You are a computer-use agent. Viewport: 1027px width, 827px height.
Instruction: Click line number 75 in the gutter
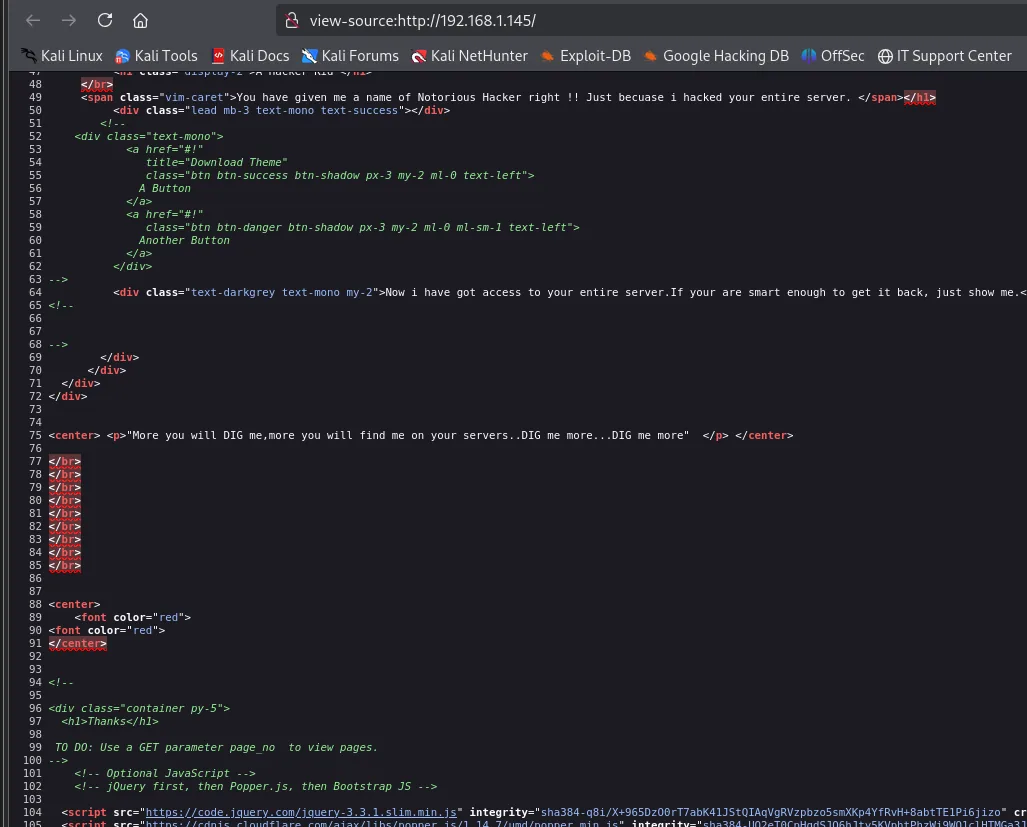(35, 435)
